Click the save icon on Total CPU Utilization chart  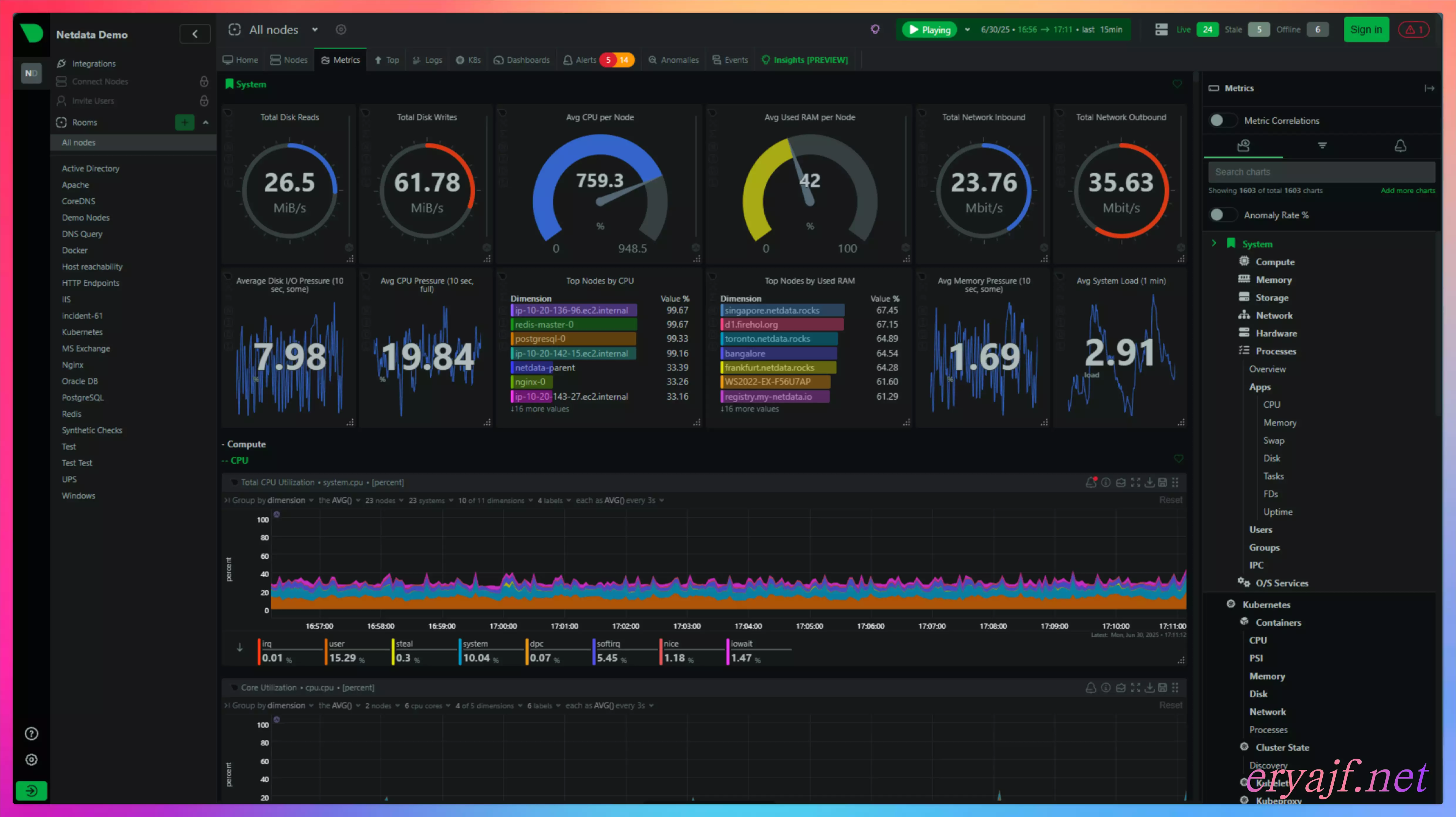pos(1162,482)
